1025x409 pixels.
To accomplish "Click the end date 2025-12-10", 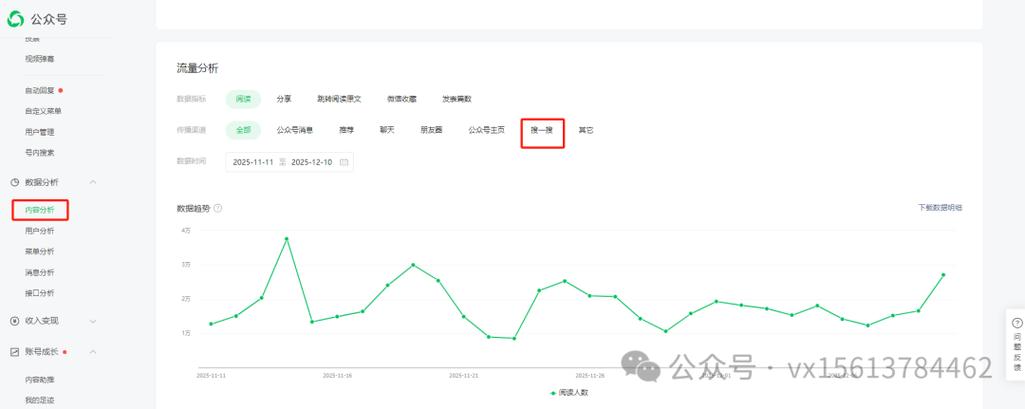I will pyautogui.click(x=312, y=162).
